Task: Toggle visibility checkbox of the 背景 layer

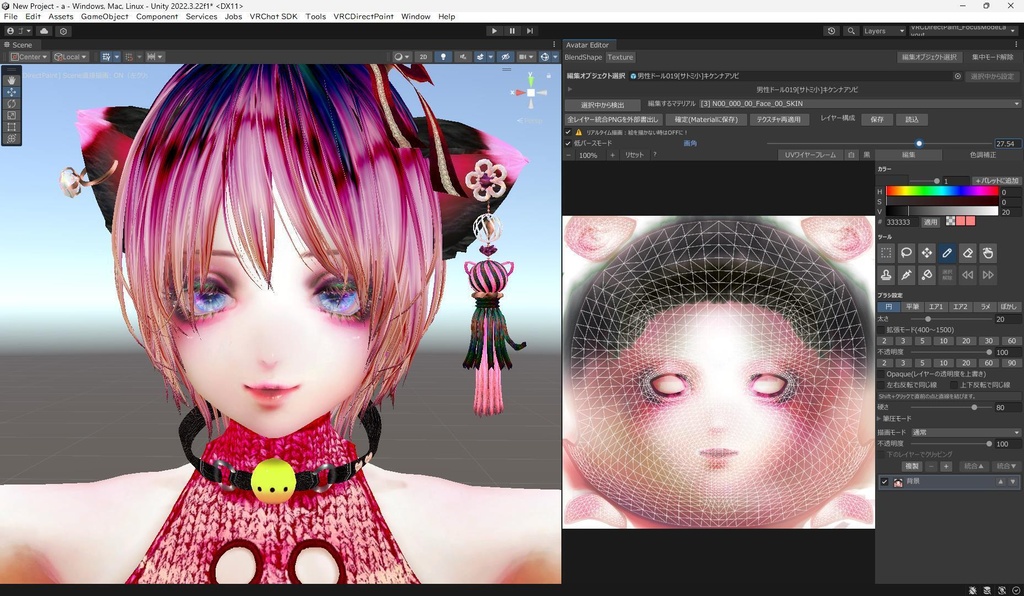Action: coord(884,482)
